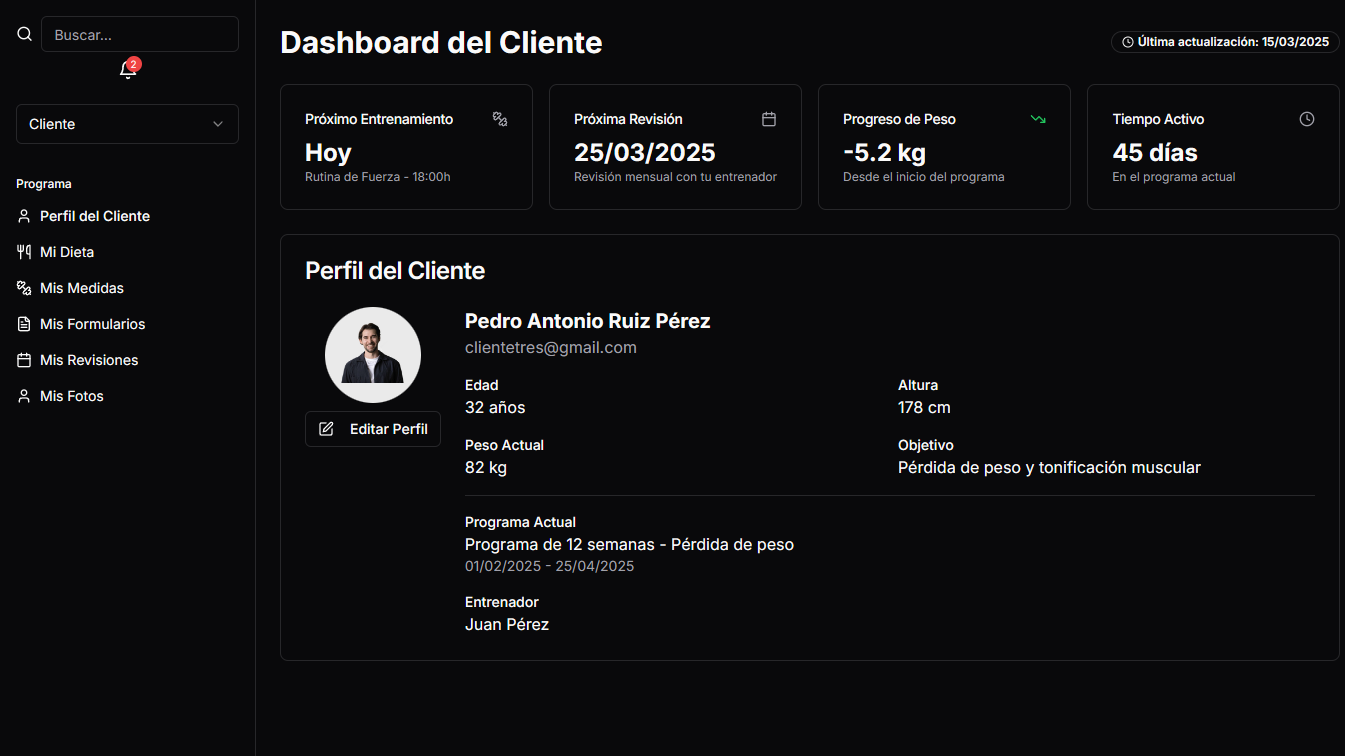Open Perfil del Cliente menu item
1345x756 pixels.
pos(95,216)
